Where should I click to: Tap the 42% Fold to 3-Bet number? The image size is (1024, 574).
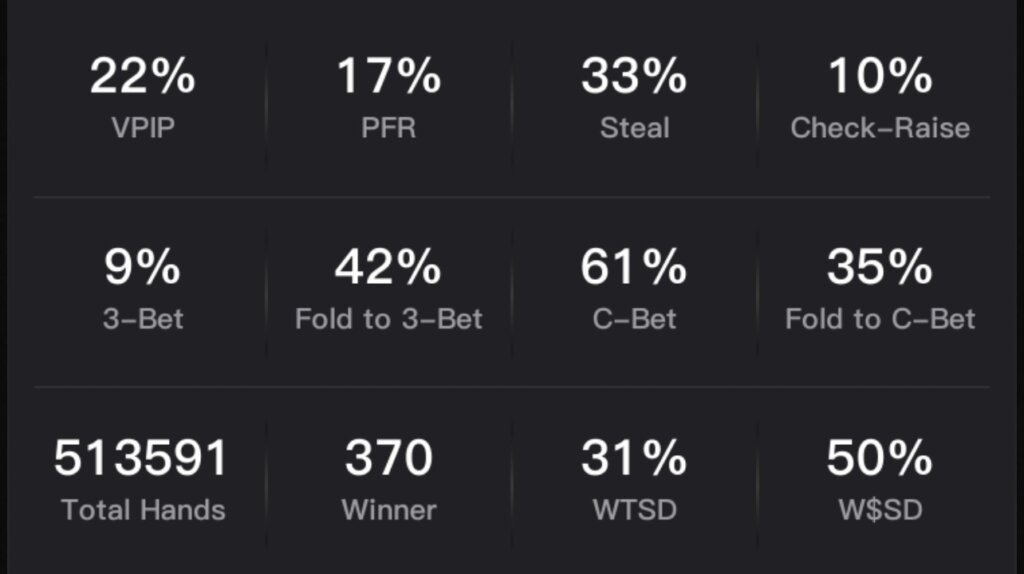388,268
